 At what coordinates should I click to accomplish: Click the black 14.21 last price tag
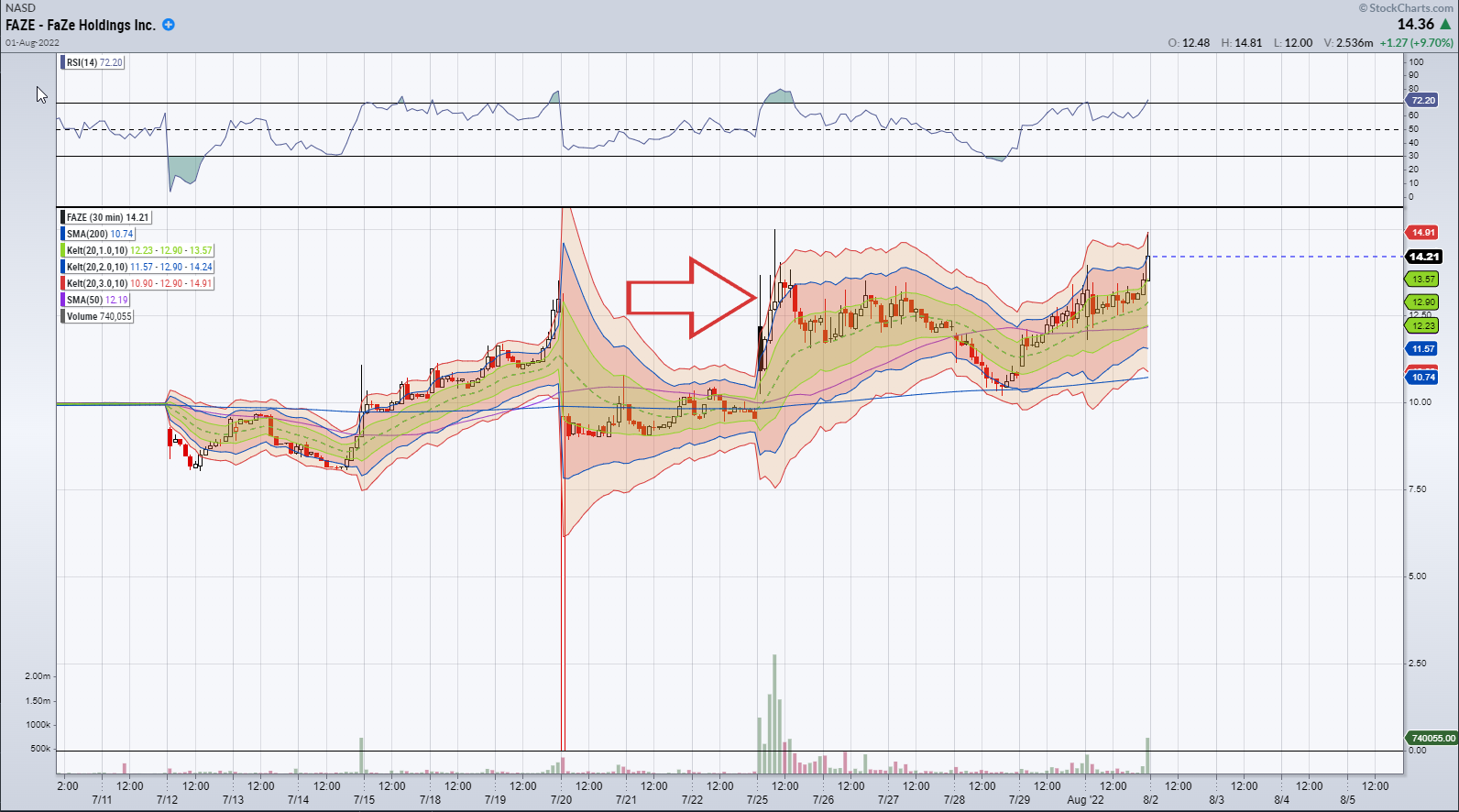point(1423,257)
